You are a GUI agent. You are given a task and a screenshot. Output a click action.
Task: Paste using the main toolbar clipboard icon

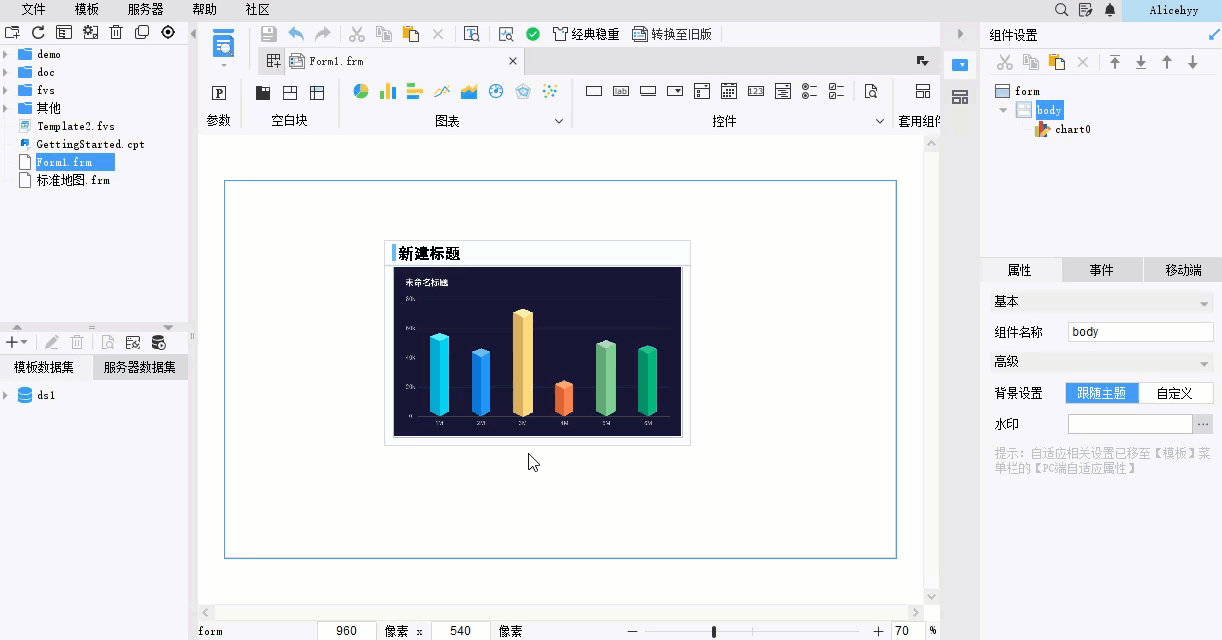pyautogui.click(x=410, y=34)
